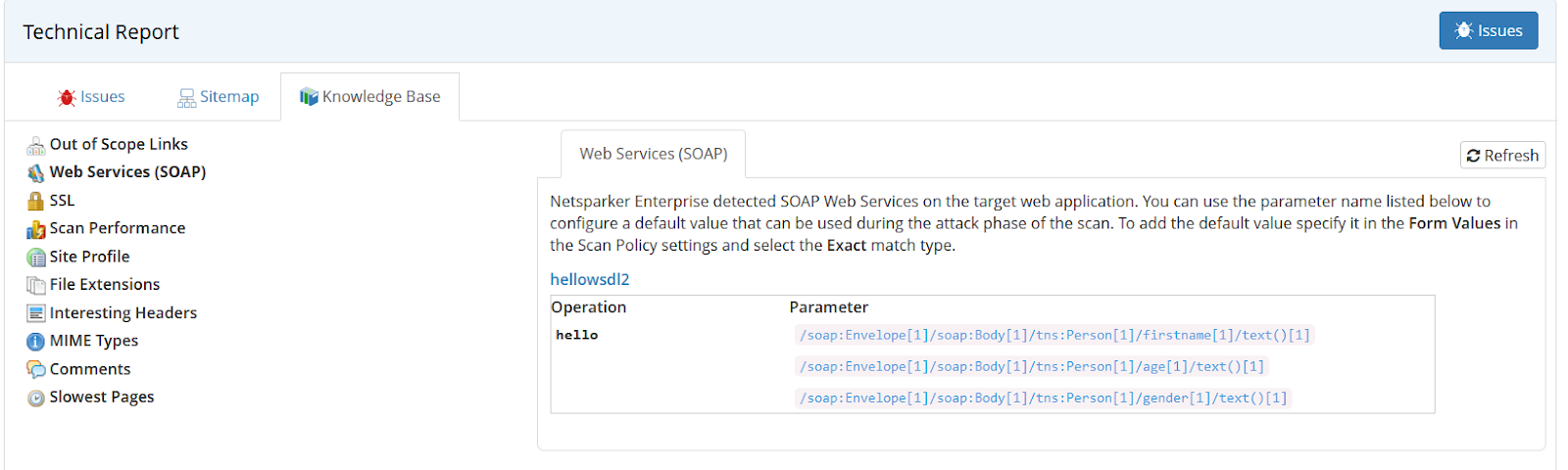Click the Site Profile icon
1568x470 pixels.
[36, 258]
